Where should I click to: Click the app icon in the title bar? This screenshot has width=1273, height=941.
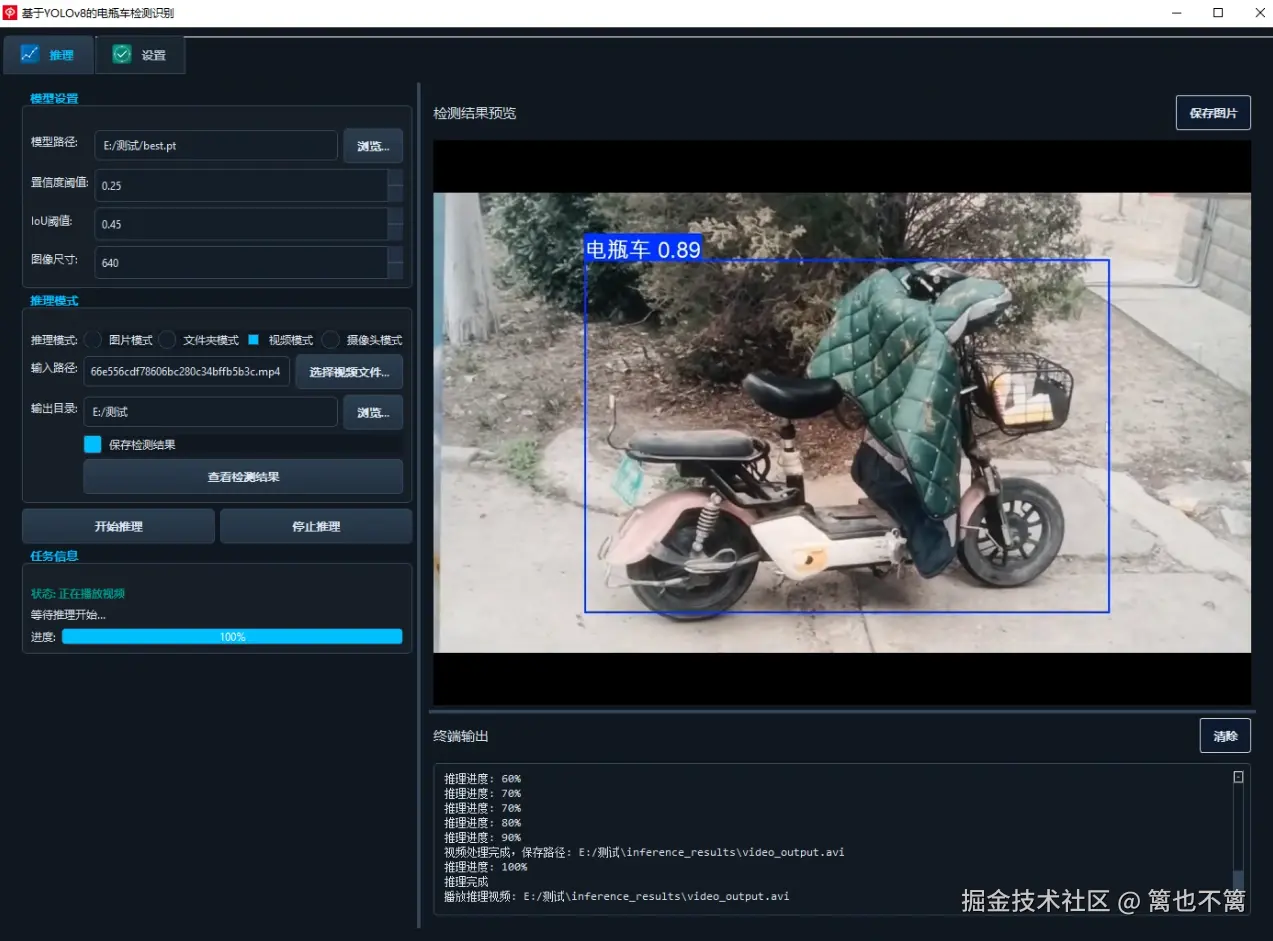click(x=10, y=13)
